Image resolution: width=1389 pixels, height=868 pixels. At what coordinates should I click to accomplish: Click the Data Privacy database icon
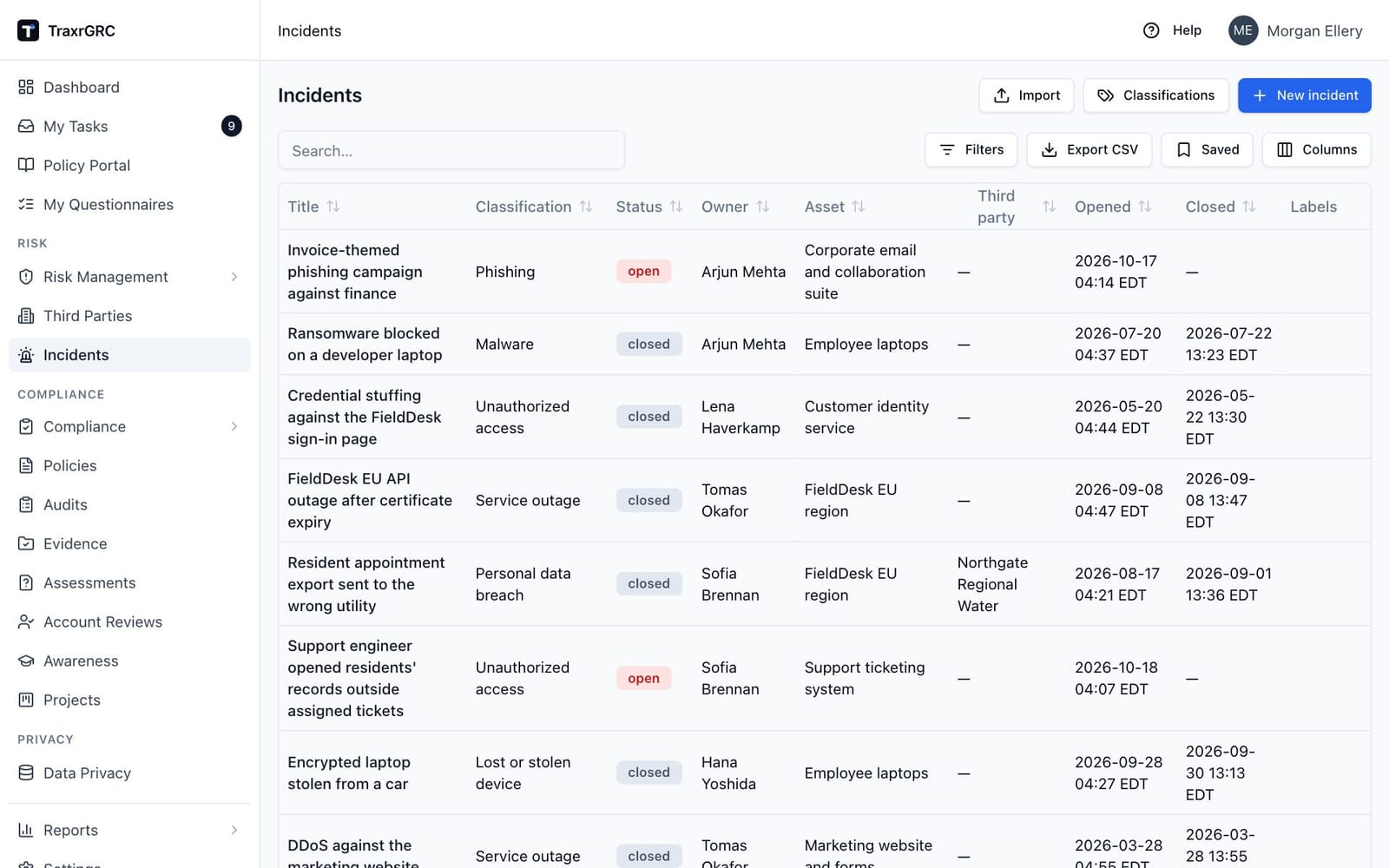pos(26,773)
